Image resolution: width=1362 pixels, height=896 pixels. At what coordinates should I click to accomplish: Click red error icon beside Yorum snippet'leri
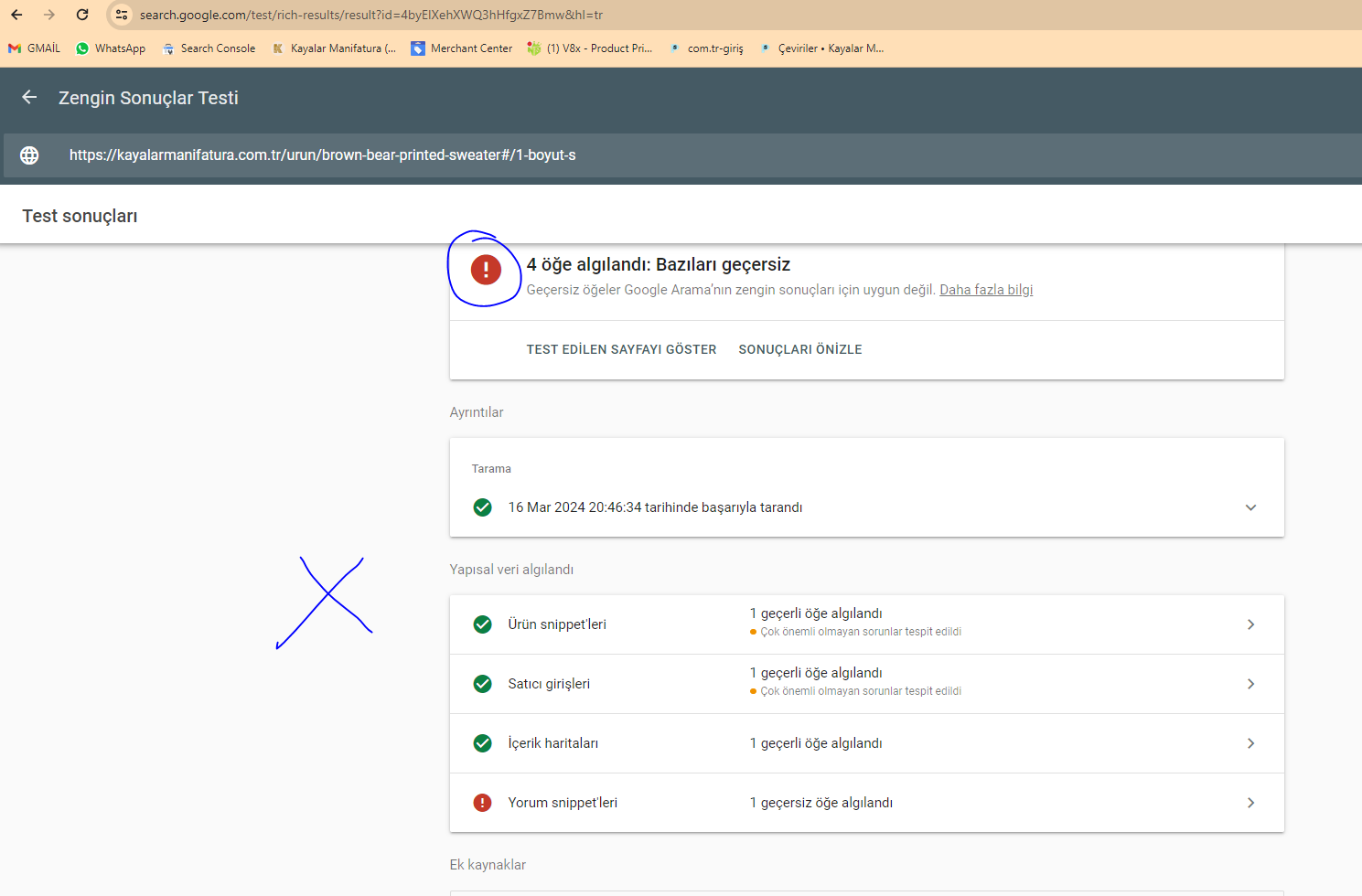click(483, 803)
